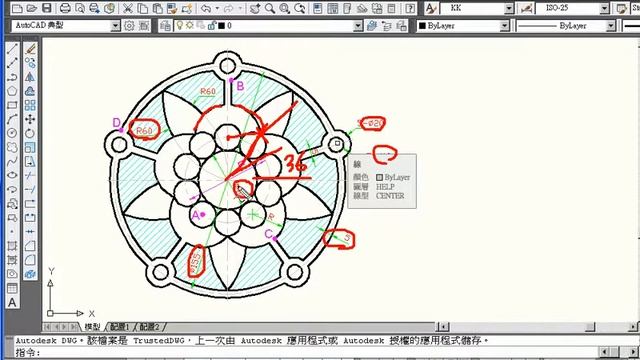Screen dimensions: 640x360
Task: Select the Rectangle draw tool
Action: click(12, 105)
